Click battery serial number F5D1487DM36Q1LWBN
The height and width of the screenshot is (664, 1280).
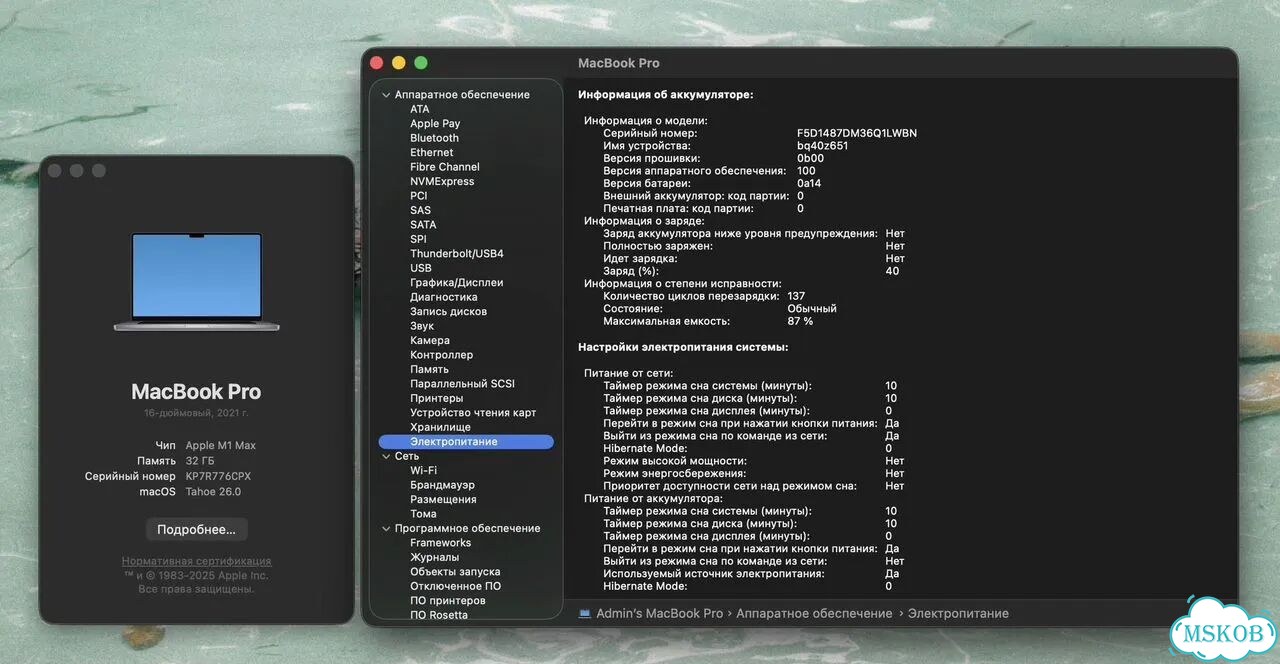857,133
